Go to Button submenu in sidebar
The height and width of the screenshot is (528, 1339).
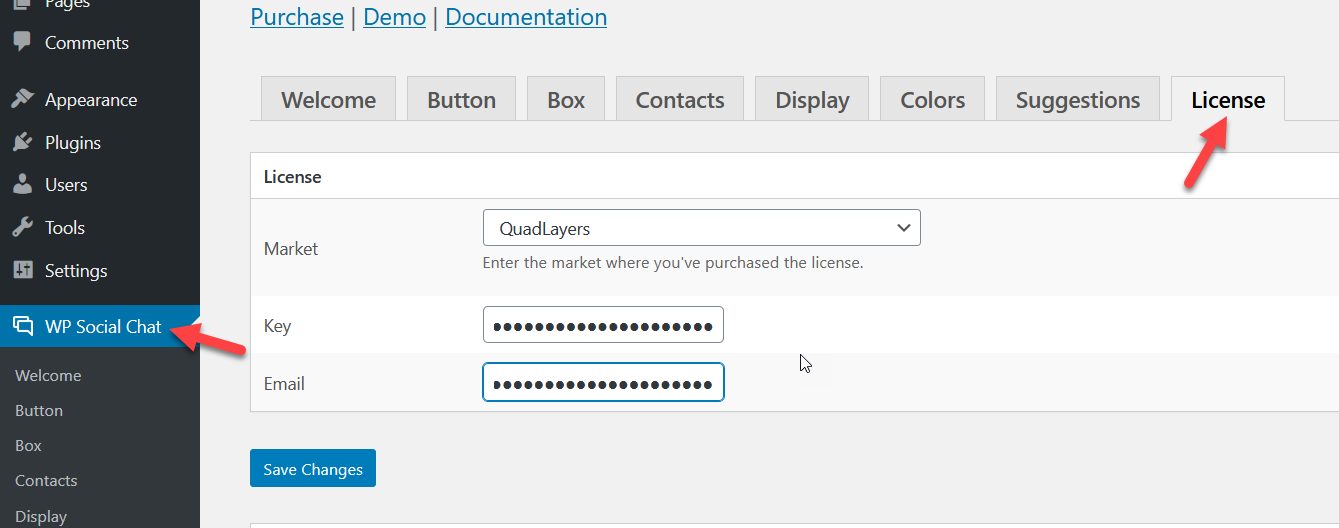[x=39, y=411]
